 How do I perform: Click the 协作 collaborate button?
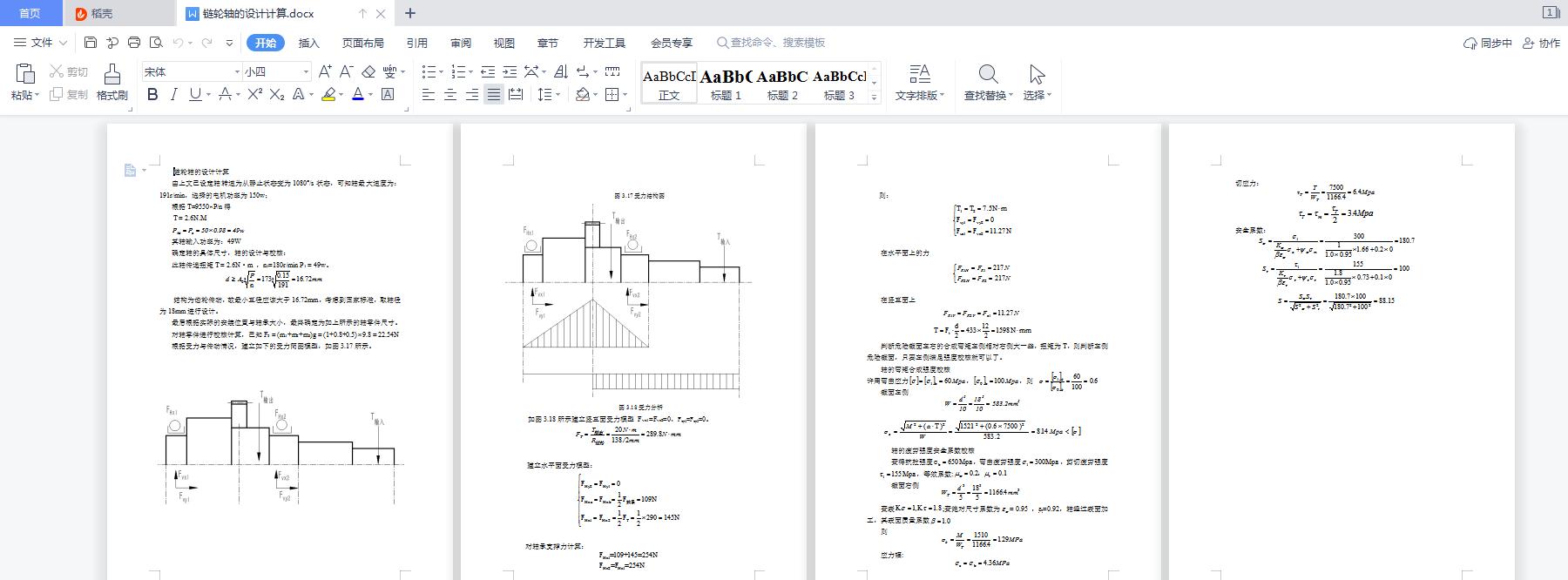pyautogui.click(x=1541, y=43)
